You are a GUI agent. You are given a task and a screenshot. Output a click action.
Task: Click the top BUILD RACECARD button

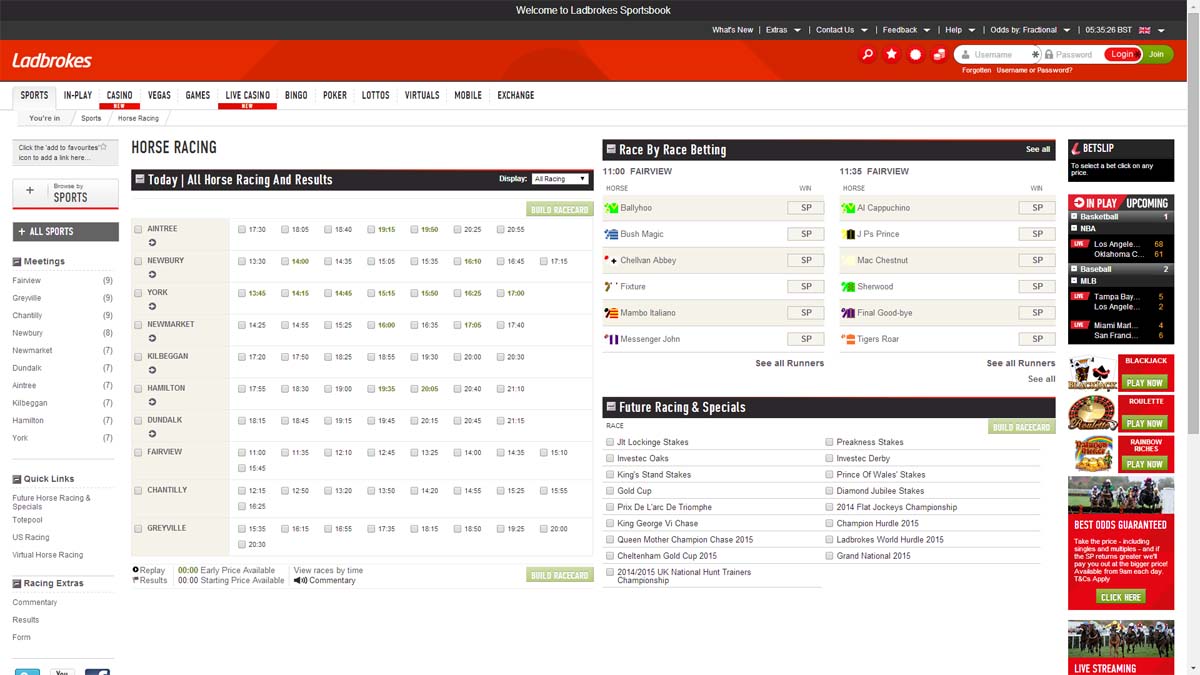point(560,210)
